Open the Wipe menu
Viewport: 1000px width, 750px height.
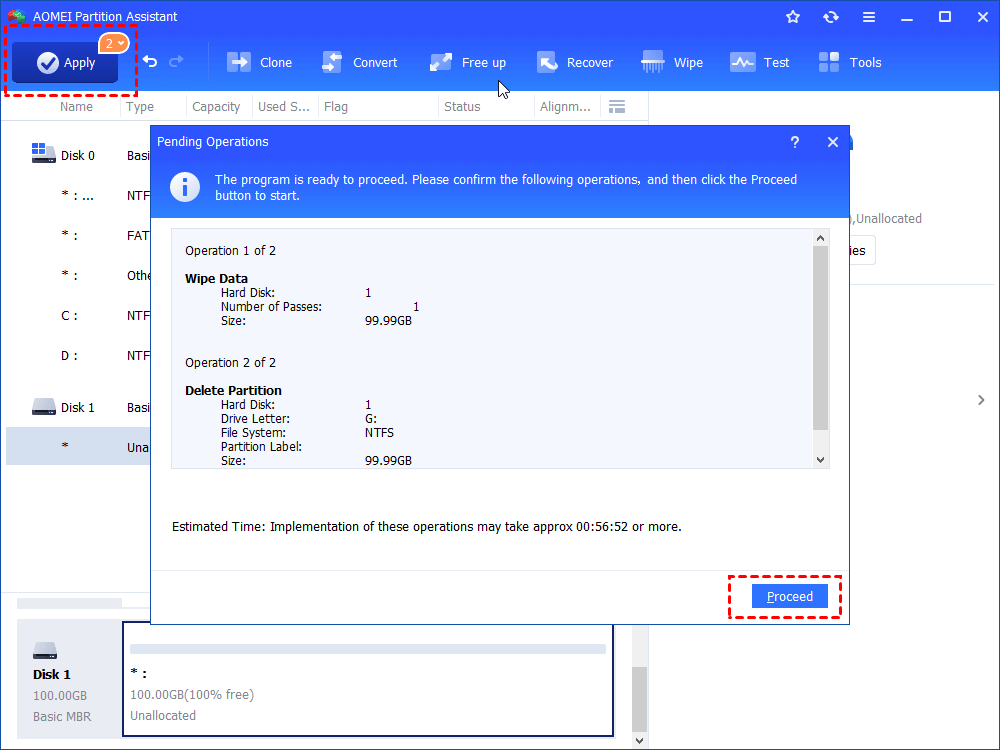pos(672,62)
